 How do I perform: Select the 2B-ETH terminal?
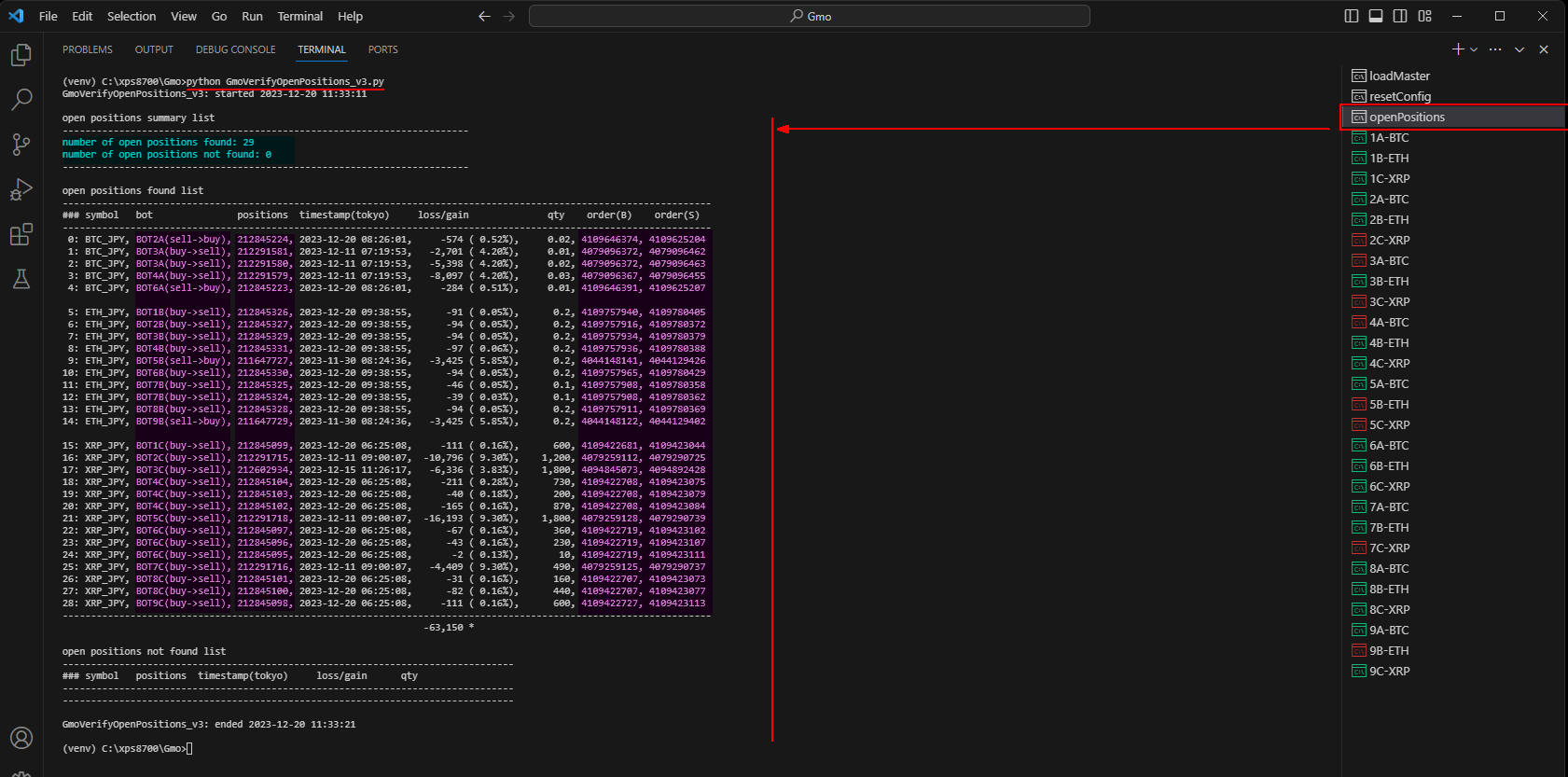click(1454, 219)
